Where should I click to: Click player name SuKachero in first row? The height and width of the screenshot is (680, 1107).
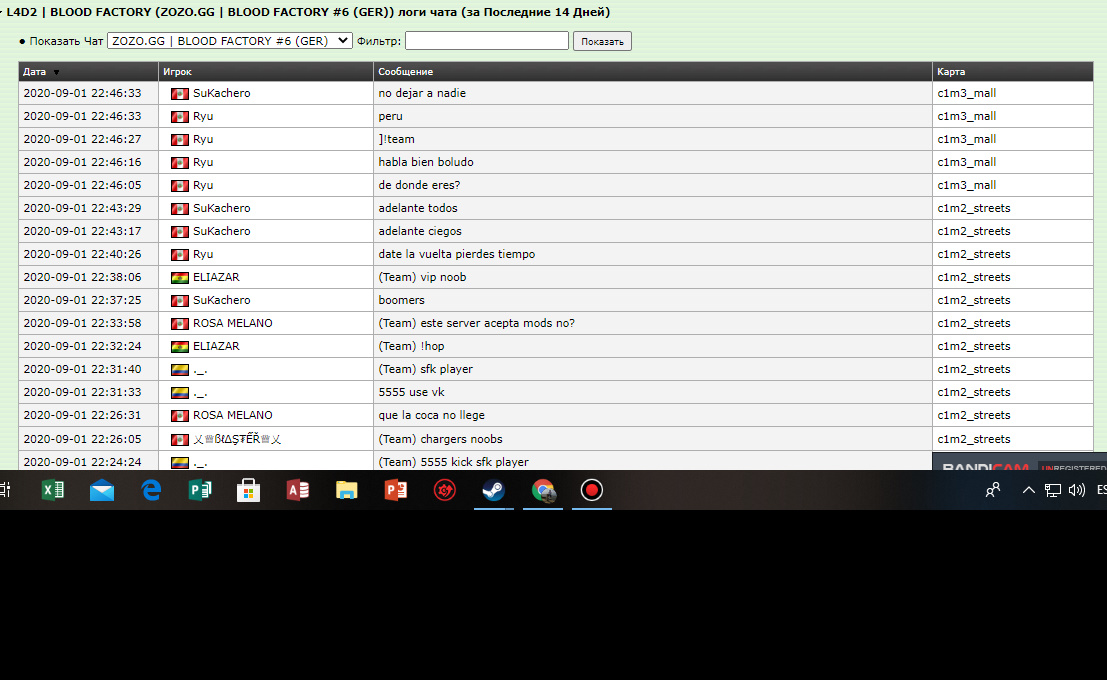[221, 93]
